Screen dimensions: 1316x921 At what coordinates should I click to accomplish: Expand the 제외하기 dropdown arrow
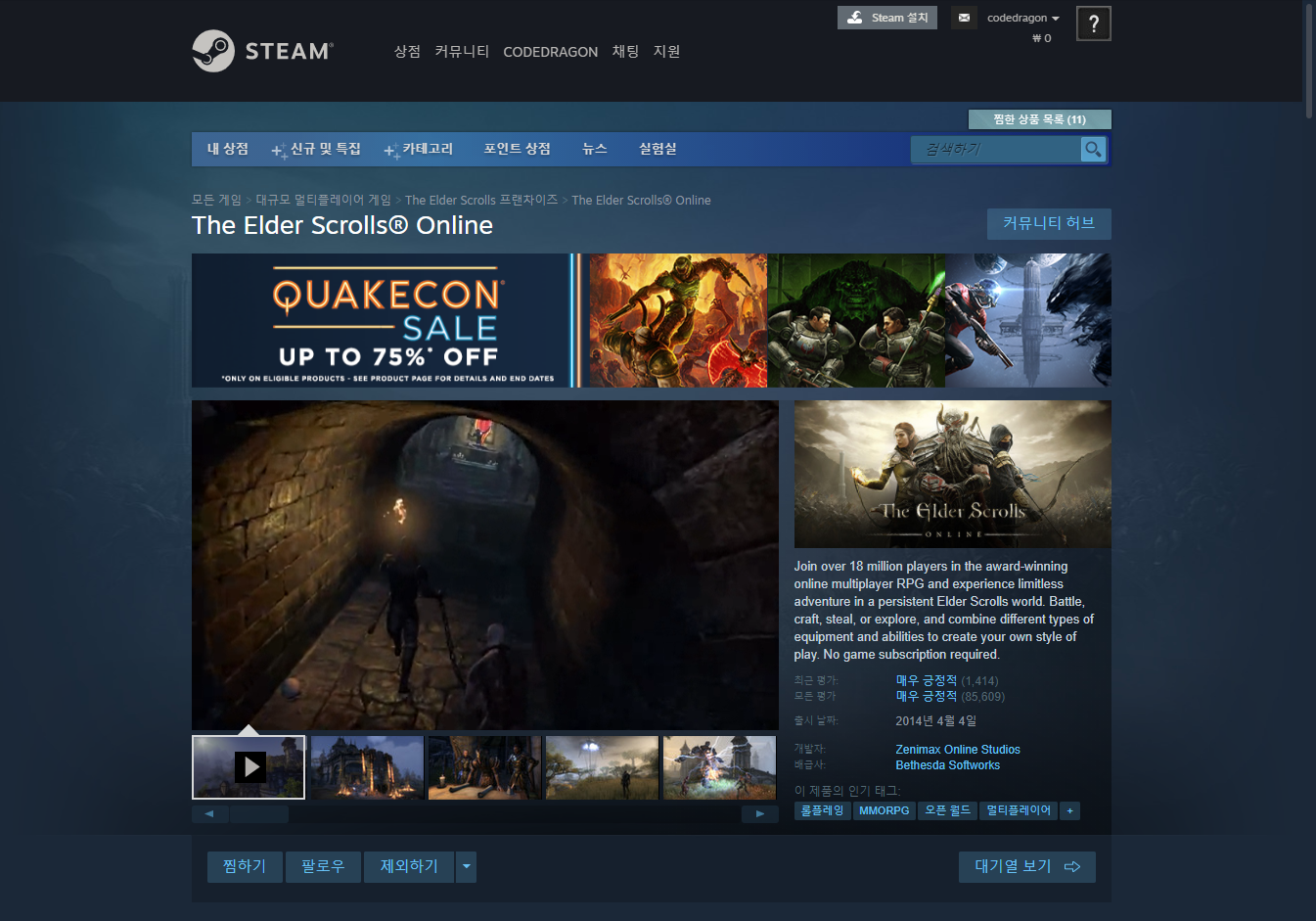pos(466,866)
